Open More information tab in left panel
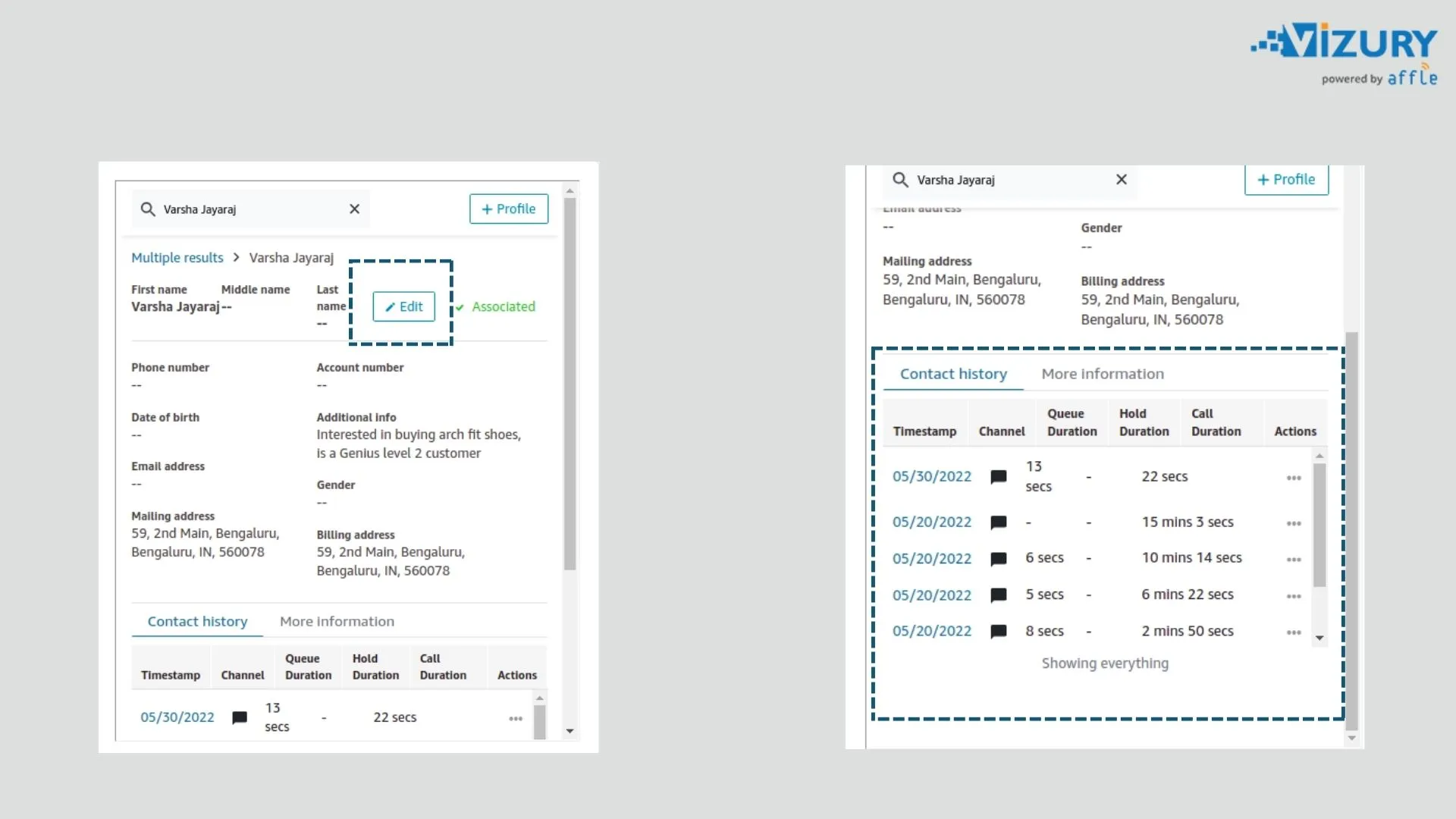The width and height of the screenshot is (1456, 819). tap(337, 621)
